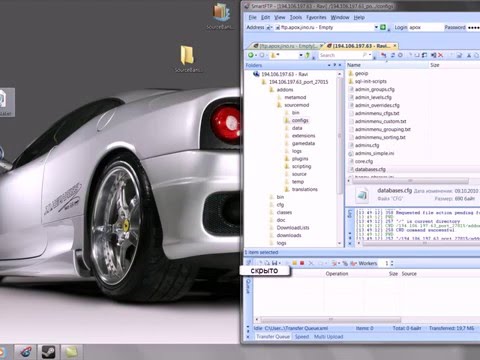480x360 pixels.
Task: Increase the Workers count stepper
Action: point(392,262)
